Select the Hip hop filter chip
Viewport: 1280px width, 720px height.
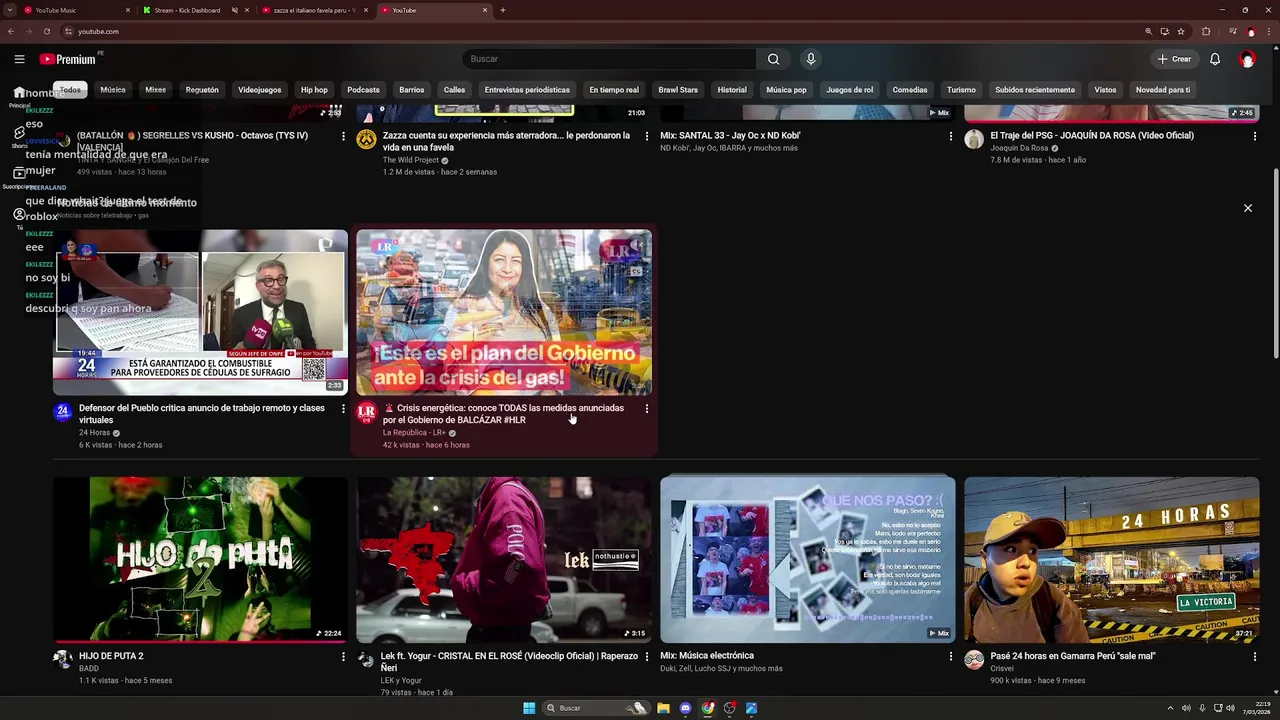[314, 90]
